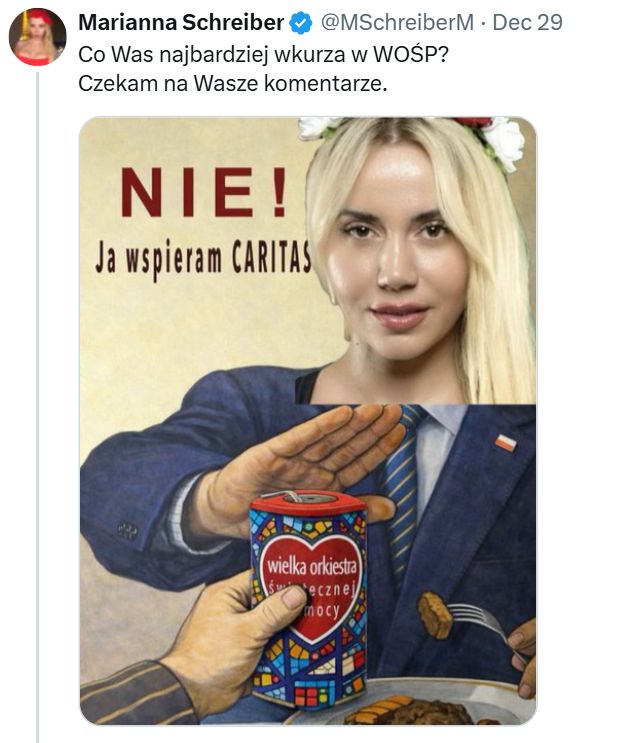This screenshot has width=637, height=743.
Task: Click the Czekam na Wasze komentarze line
Action: pyautogui.click(x=233, y=83)
